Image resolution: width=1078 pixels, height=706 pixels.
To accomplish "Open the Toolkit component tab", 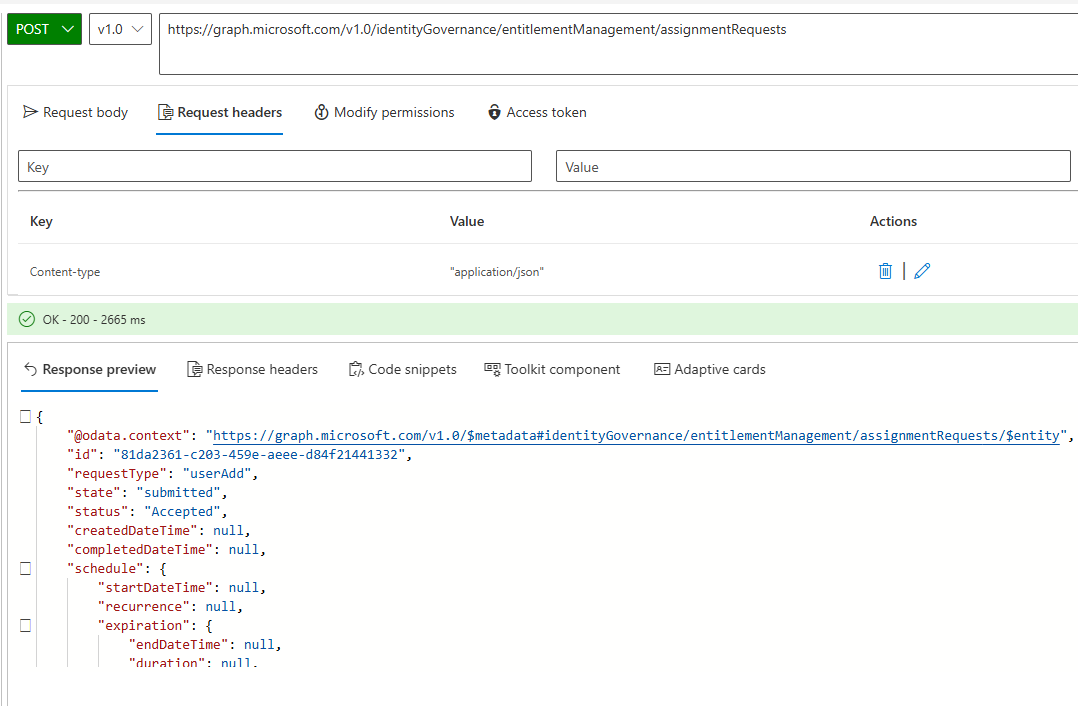I will (x=552, y=369).
